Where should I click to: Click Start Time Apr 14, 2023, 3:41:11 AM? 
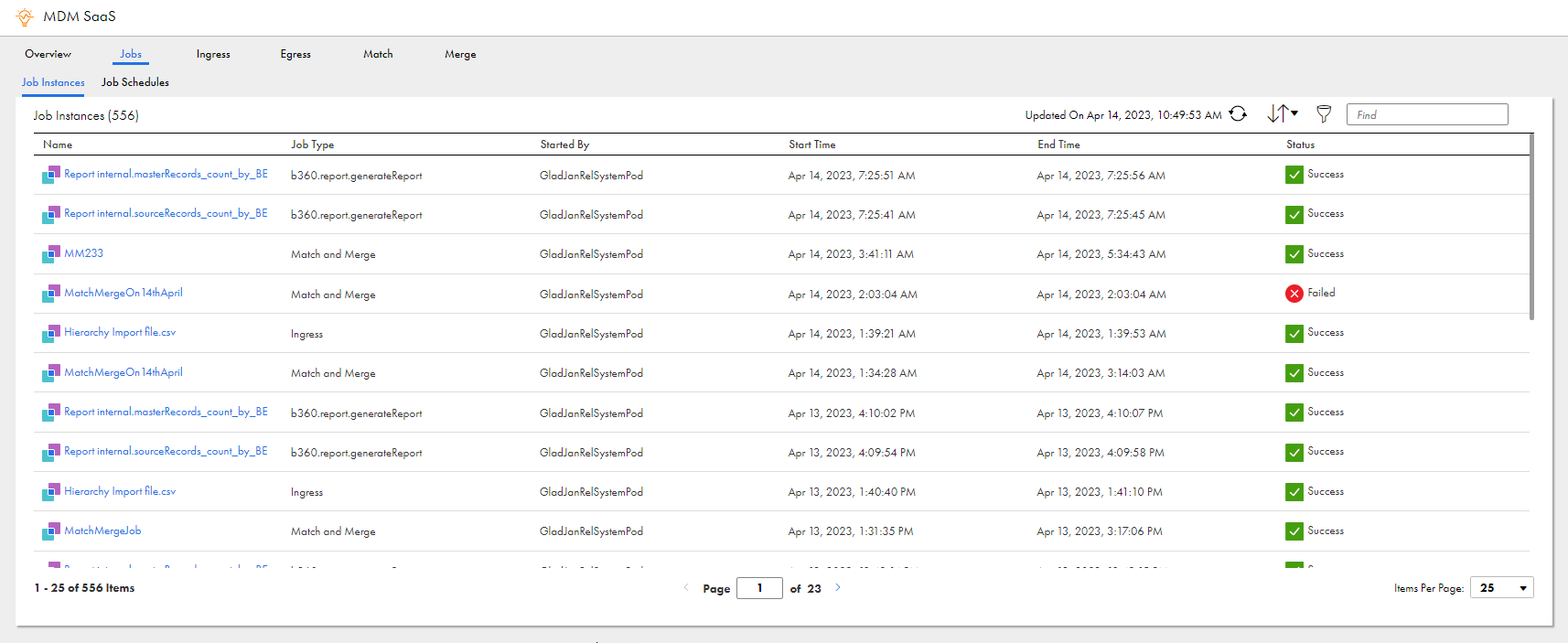(851, 254)
